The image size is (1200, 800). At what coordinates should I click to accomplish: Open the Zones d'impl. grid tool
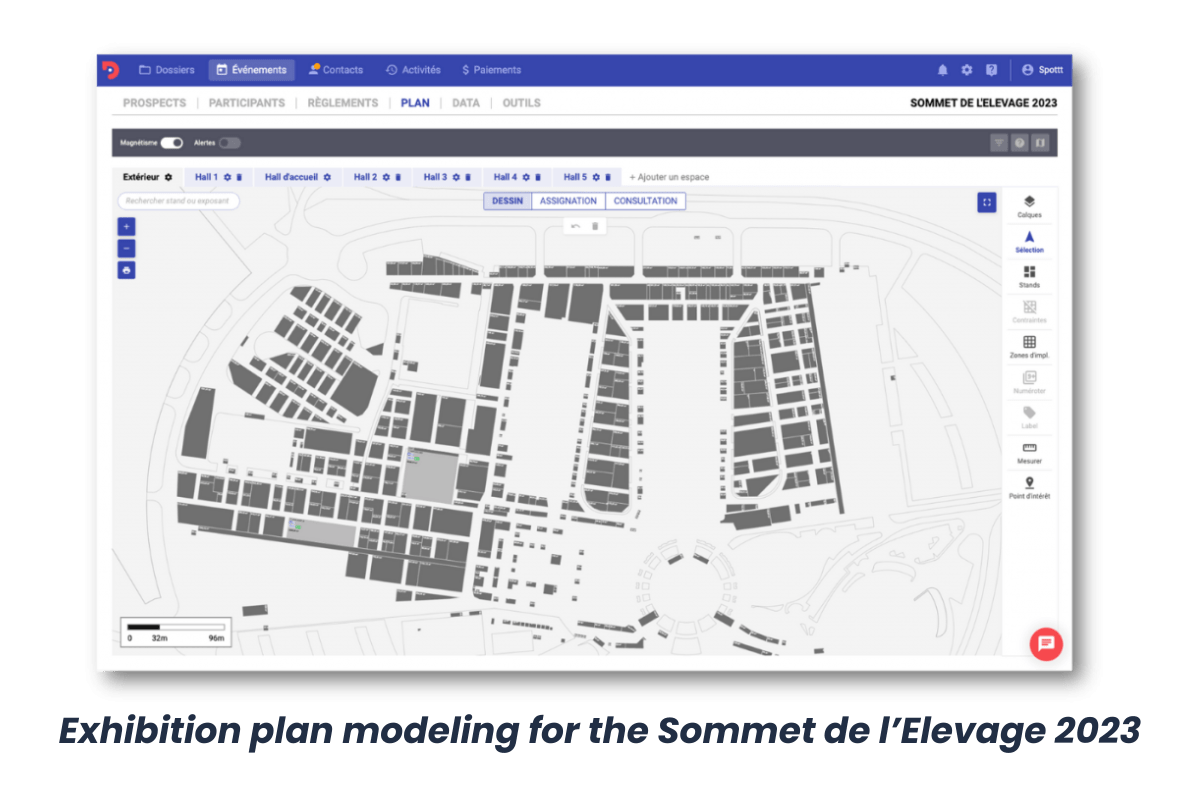[1029, 347]
